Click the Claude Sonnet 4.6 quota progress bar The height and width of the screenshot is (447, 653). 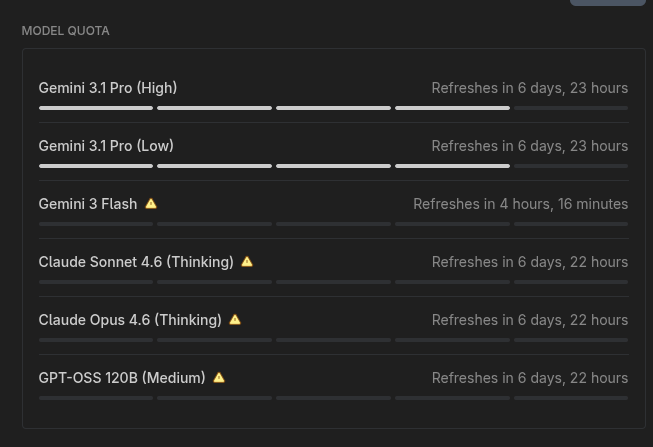[333, 282]
